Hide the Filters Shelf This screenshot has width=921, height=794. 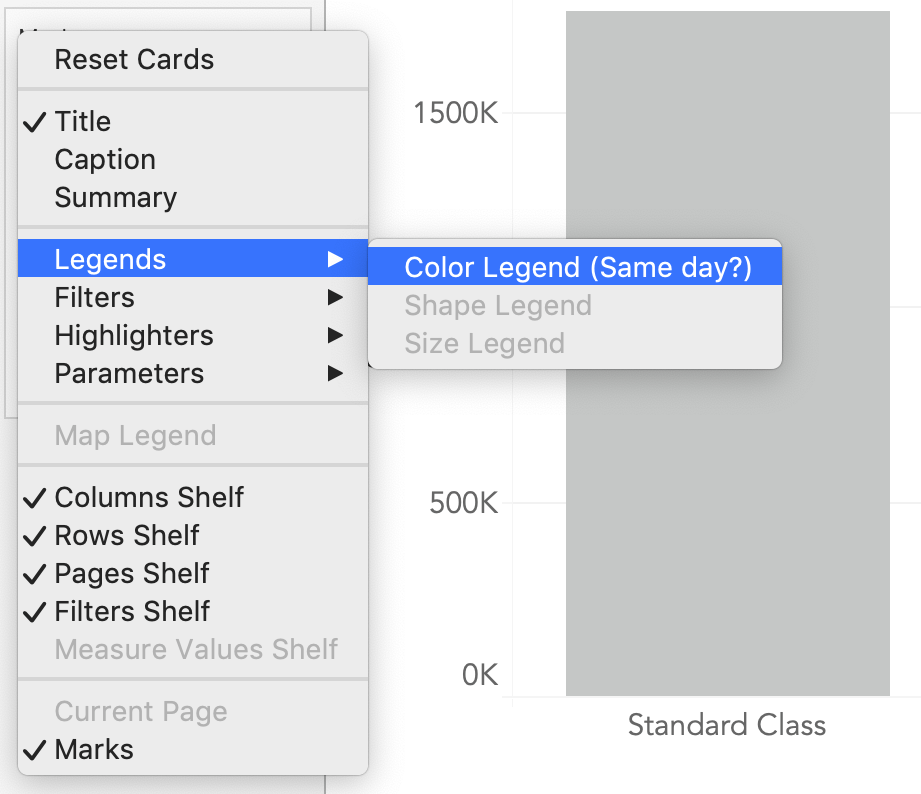tap(132, 612)
